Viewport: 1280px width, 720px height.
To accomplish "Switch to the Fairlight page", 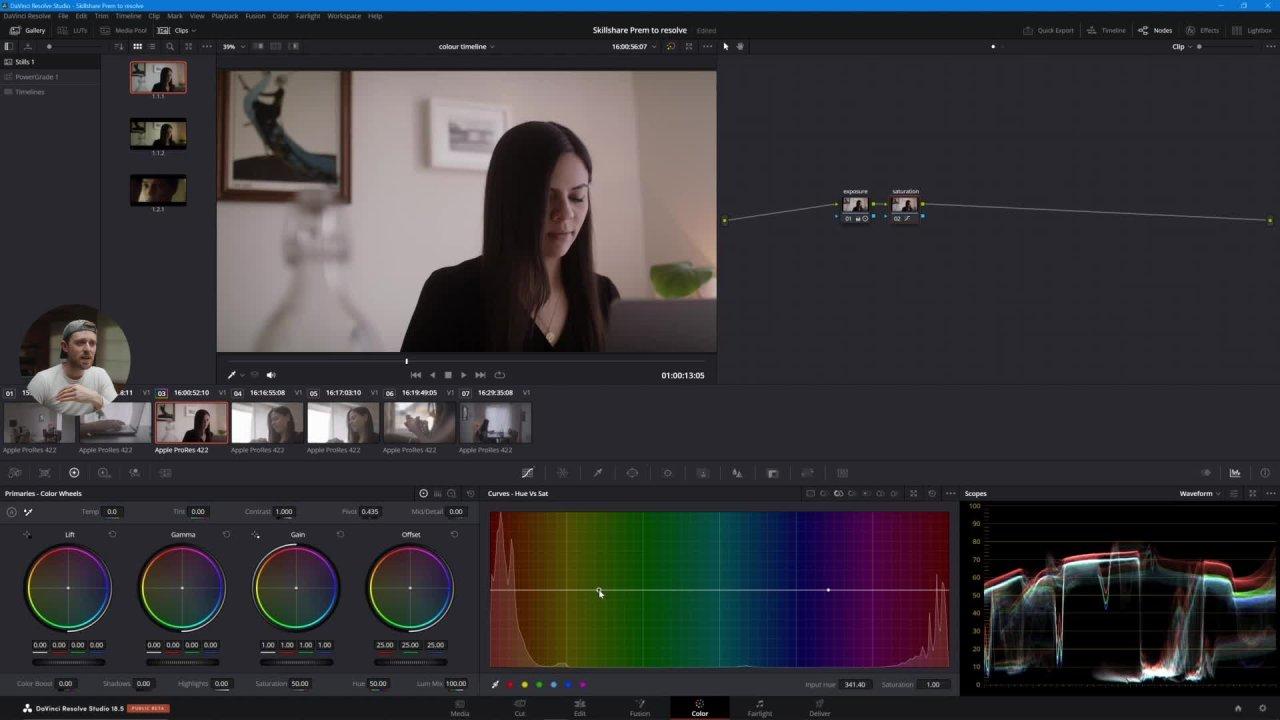I will (759, 708).
